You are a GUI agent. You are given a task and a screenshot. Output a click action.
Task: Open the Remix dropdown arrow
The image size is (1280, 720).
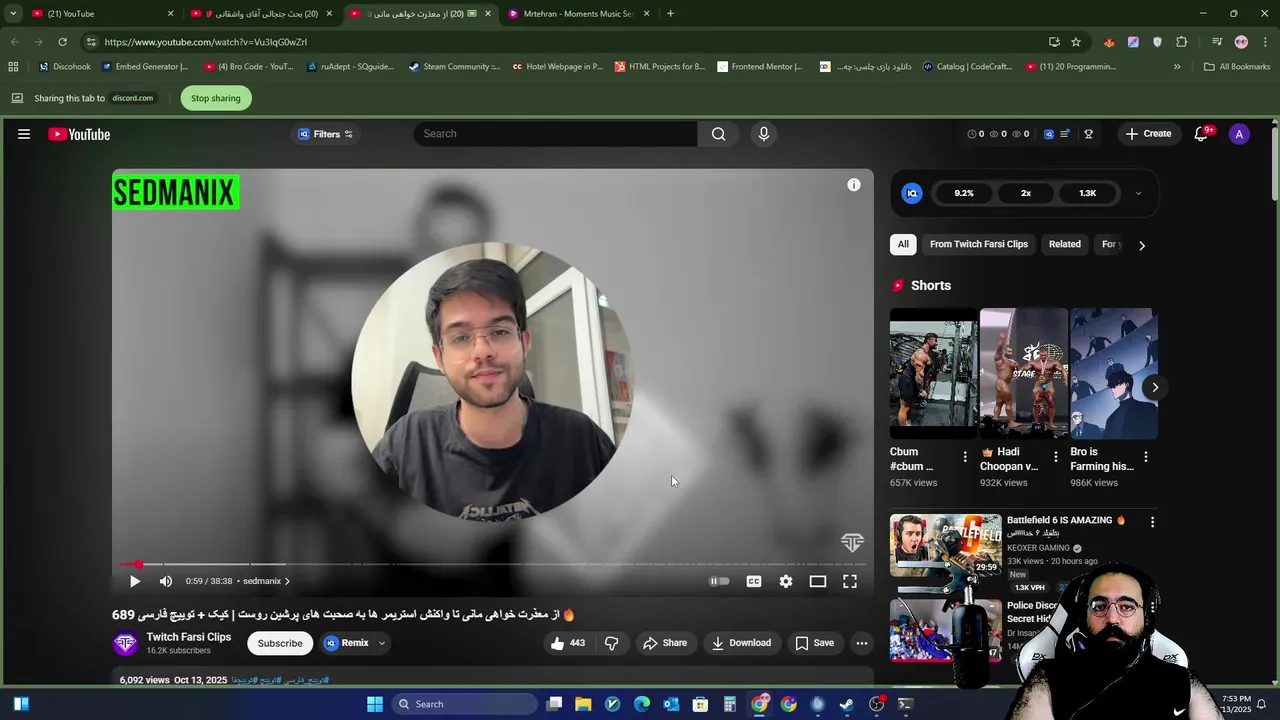pos(381,643)
